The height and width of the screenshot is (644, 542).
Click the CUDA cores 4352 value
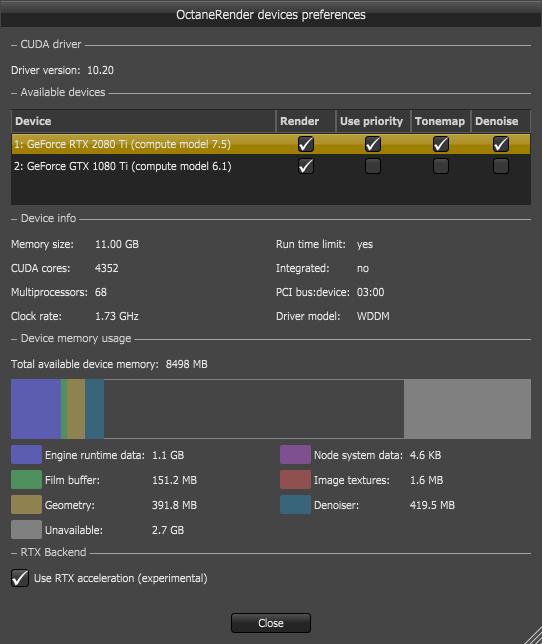point(106,268)
